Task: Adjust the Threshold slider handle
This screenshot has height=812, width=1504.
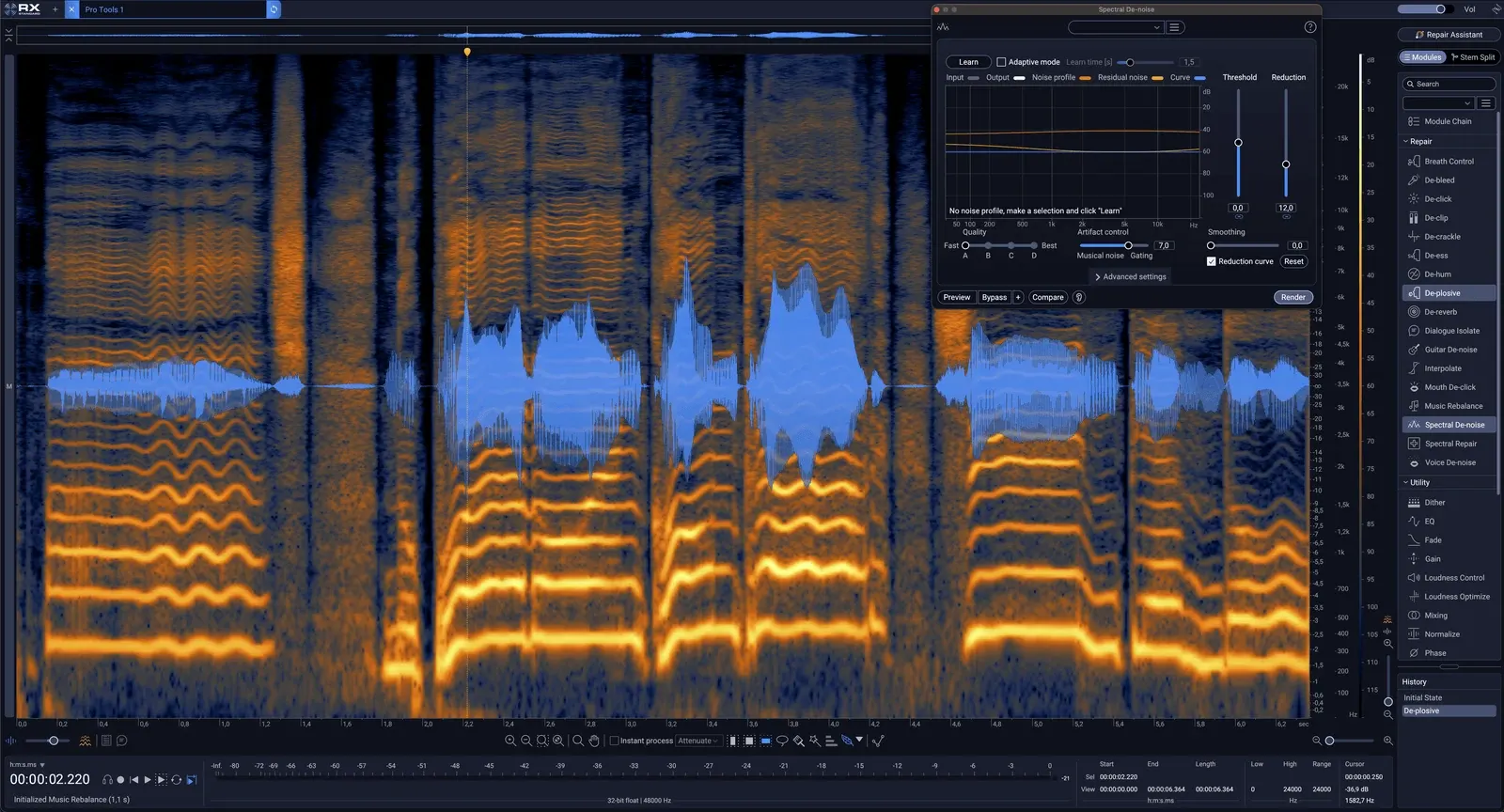Action: coord(1238,143)
